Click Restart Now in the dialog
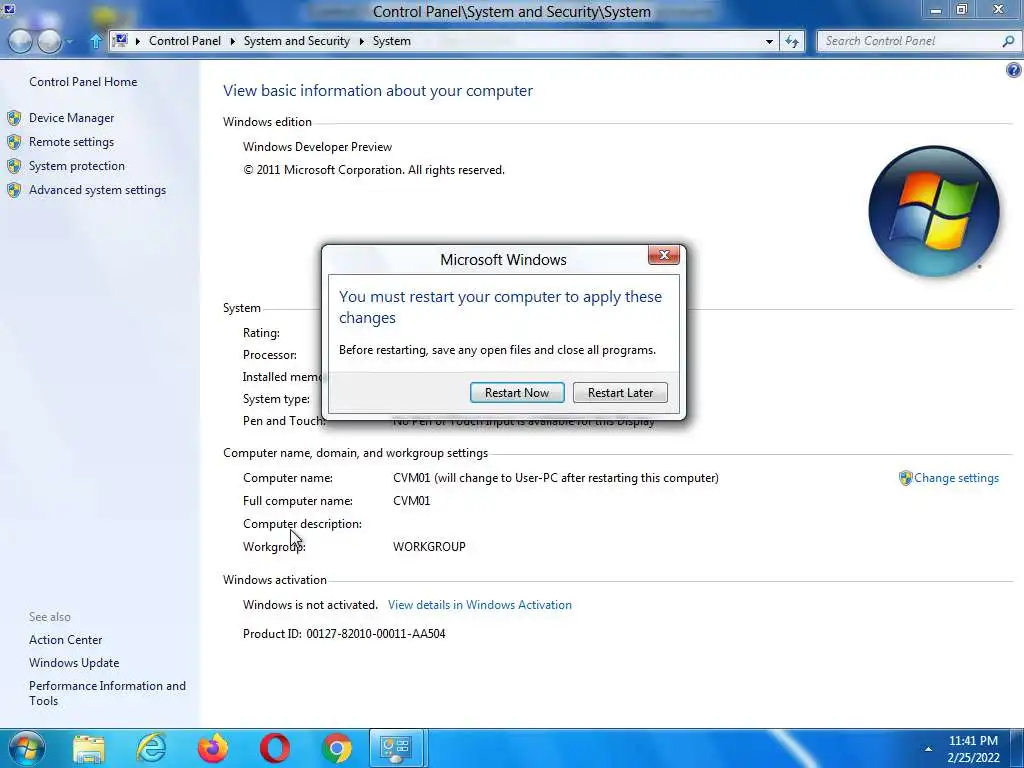1024x768 pixels. 517,392
